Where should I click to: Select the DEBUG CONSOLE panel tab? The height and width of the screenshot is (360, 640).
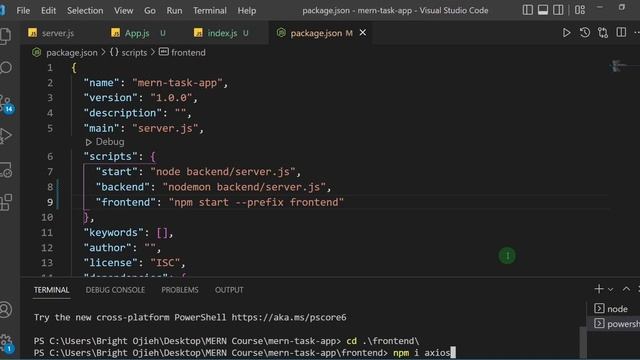click(115, 290)
